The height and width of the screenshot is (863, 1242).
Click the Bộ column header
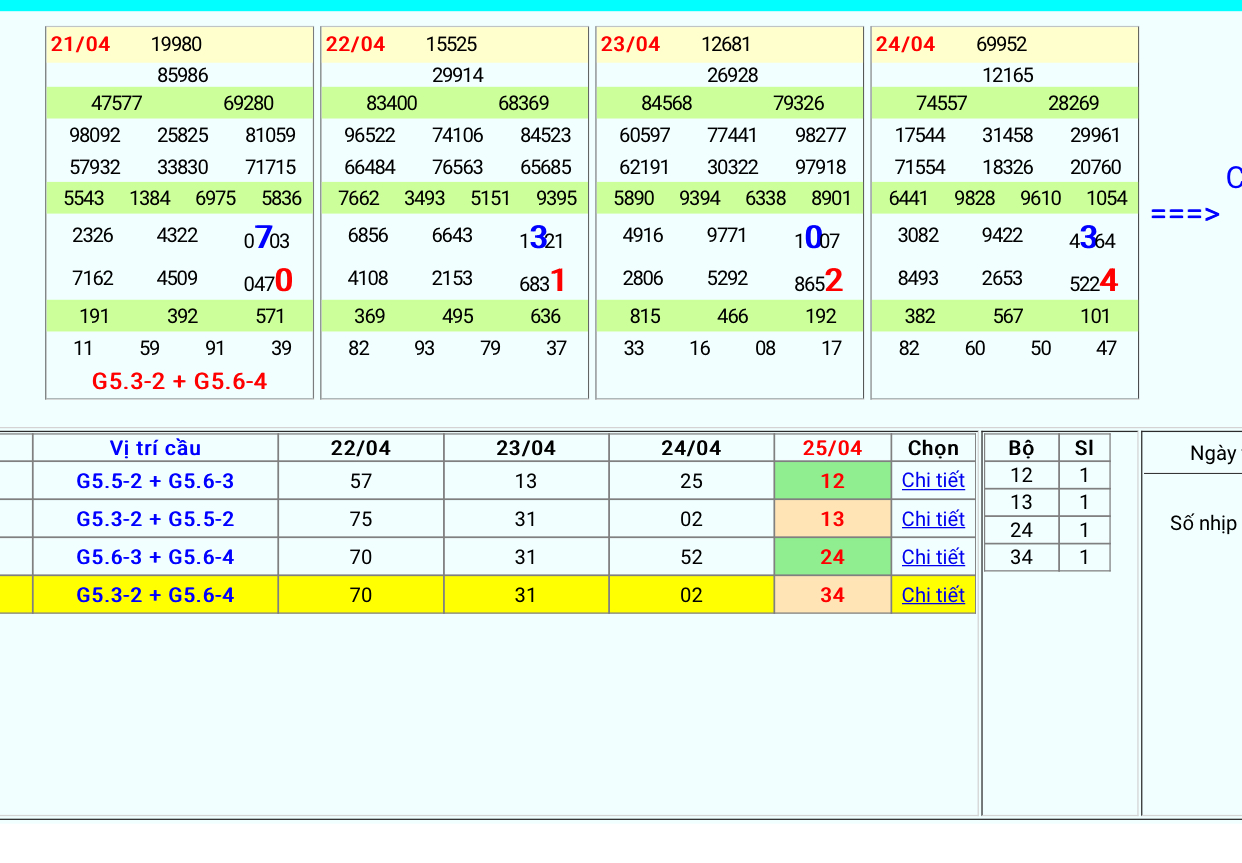(x=1021, y=448)
